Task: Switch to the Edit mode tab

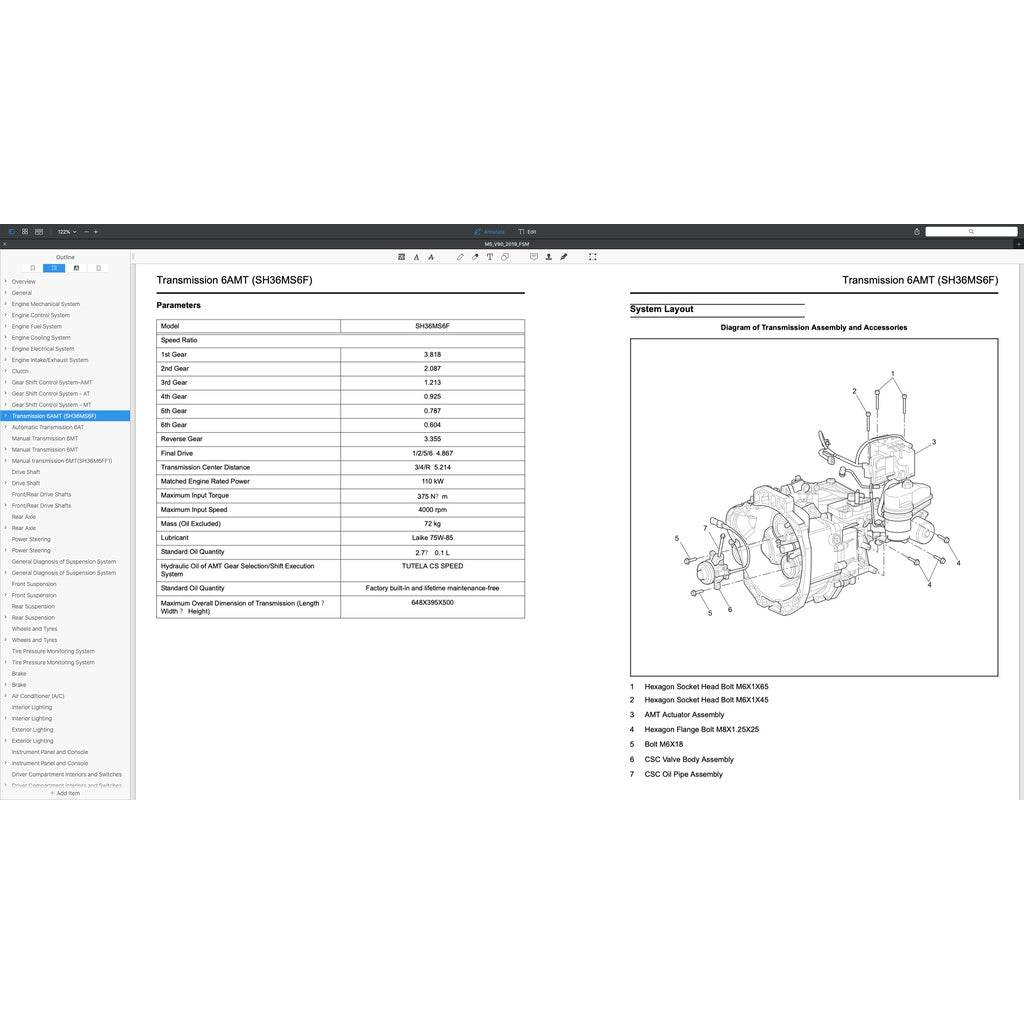Action: 525,231
